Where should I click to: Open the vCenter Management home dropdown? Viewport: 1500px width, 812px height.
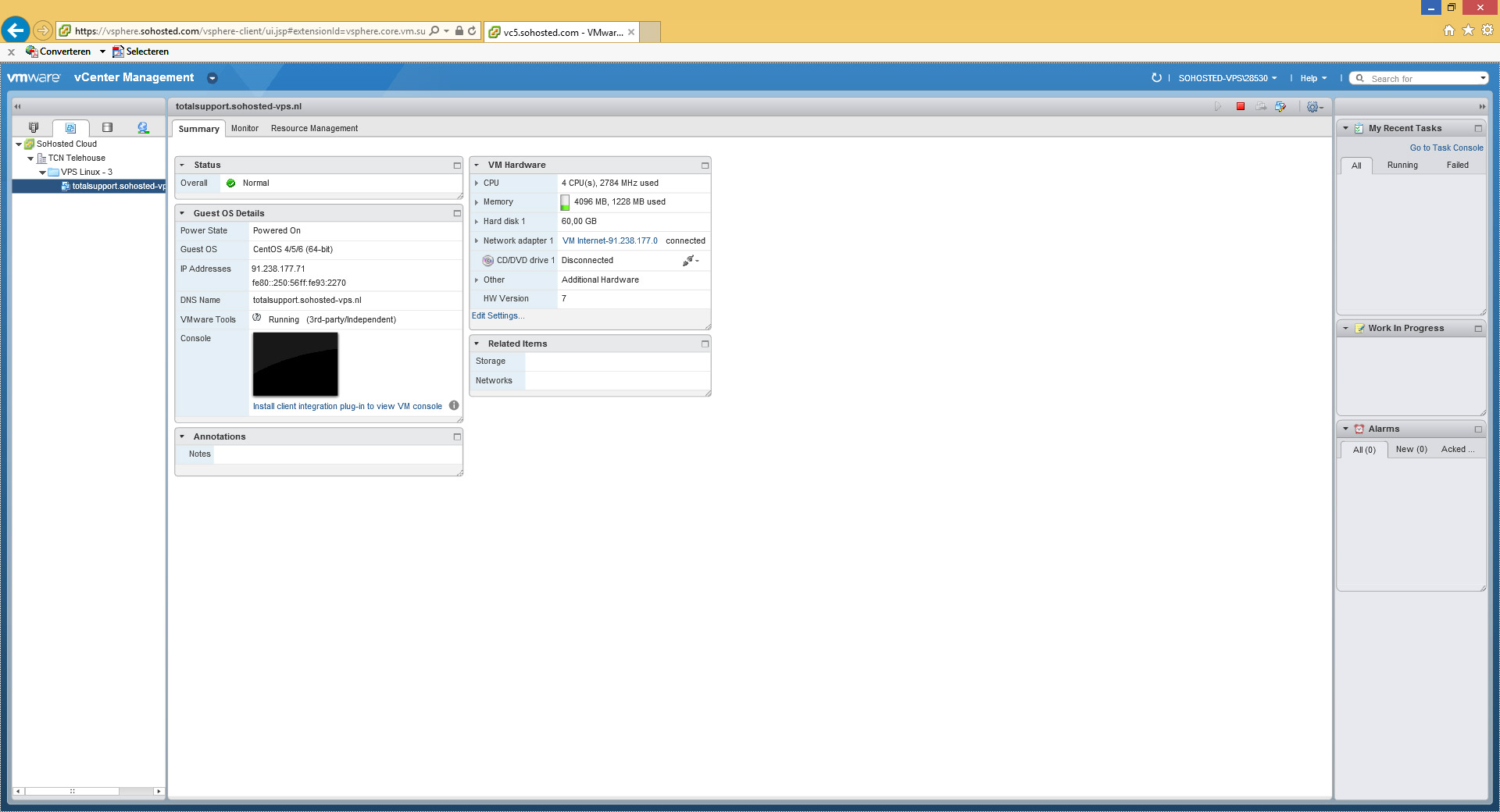pyautogui.click(x=212, y=78)
